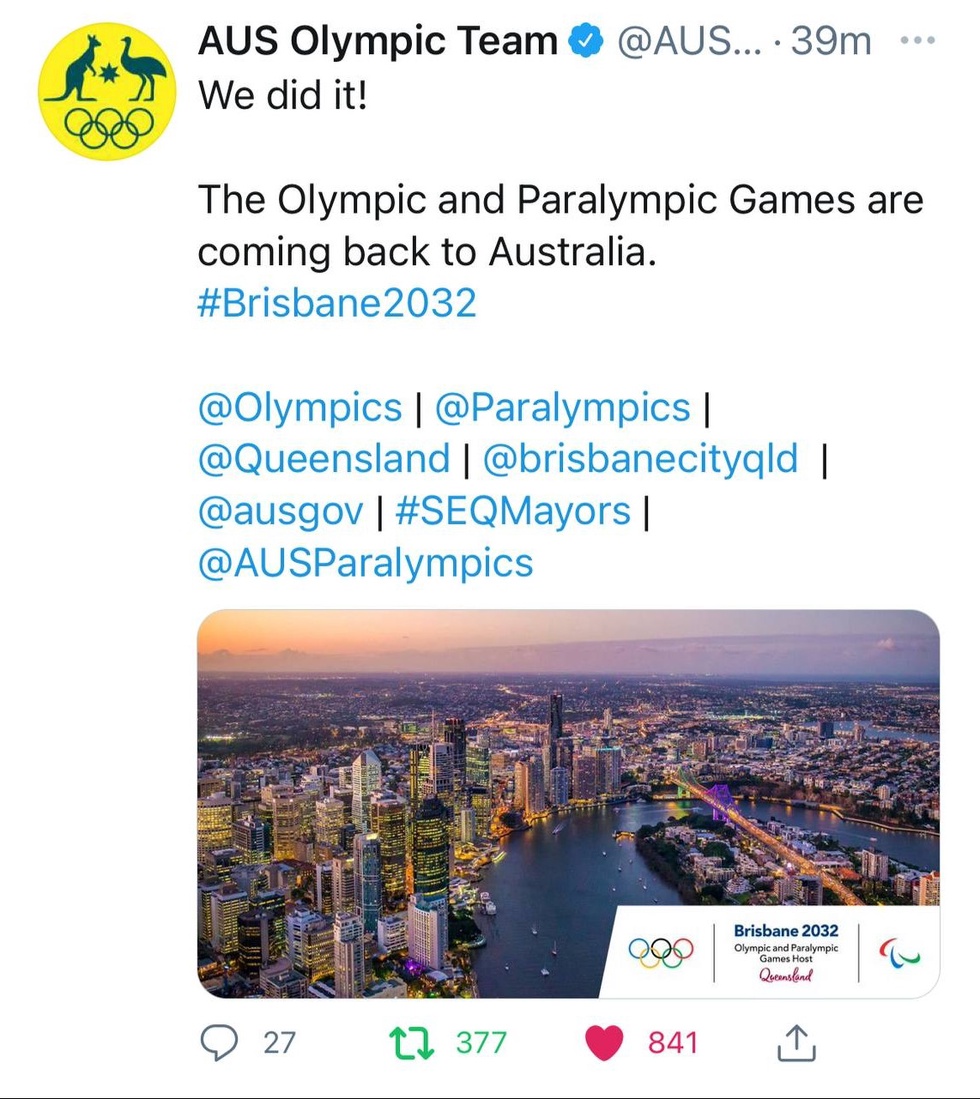Open the @Olympics mention
Viewport: 980px width, 1099px height.
[300, 407]
